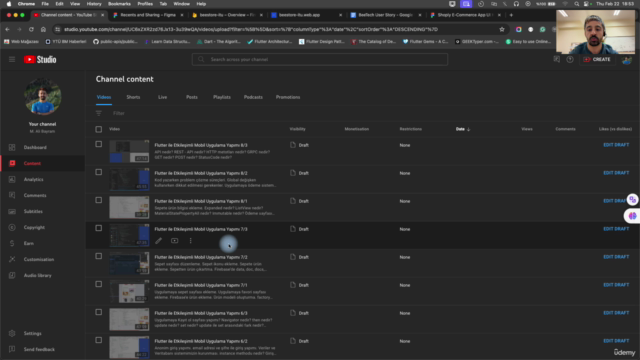This screenshot has width=640, height=360.
Task: Click EDIT DRAFT for video 6/3
Action: coord(616,313)
